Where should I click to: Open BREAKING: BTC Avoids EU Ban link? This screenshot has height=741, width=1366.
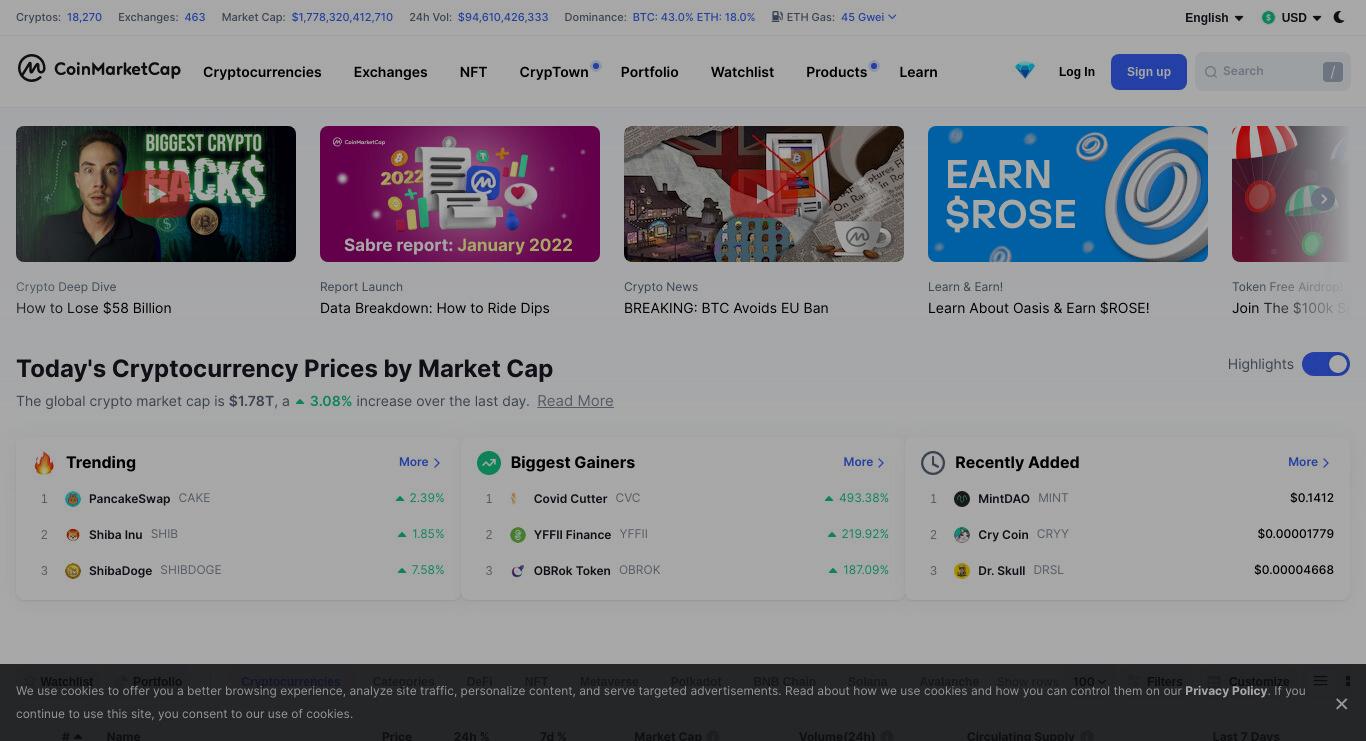[x=726, y=308]
